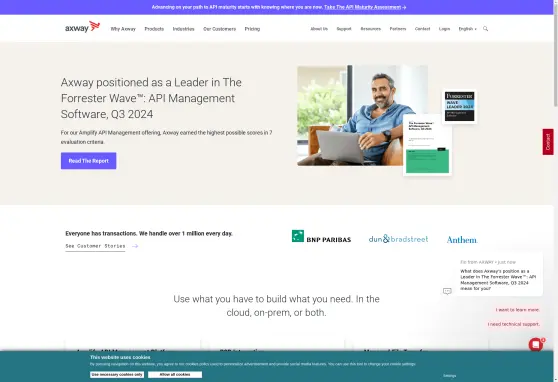Visit the Support page

344,29
